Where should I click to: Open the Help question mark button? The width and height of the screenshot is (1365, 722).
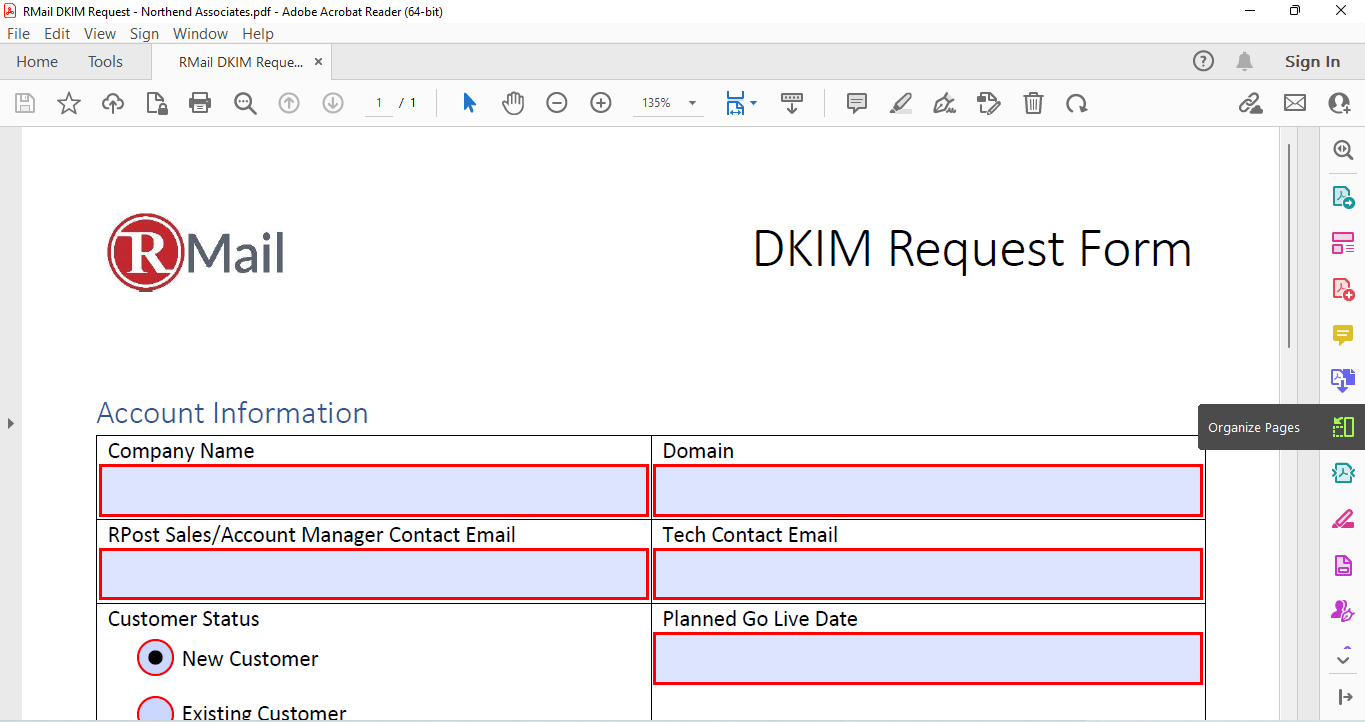(x=1203, y=61)
